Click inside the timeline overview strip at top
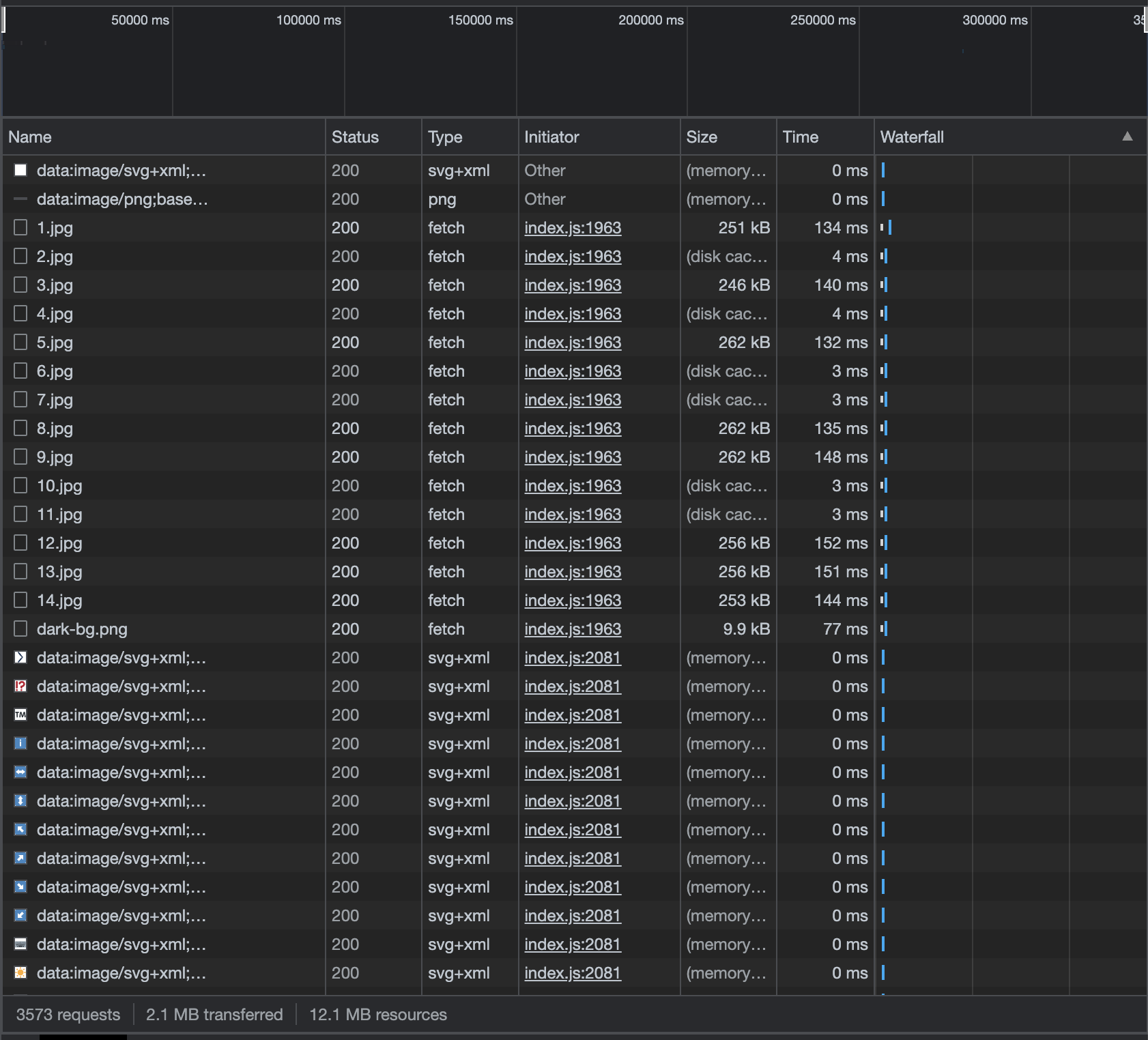This screenshot has width=1148, height=1040. click(573, 61)
